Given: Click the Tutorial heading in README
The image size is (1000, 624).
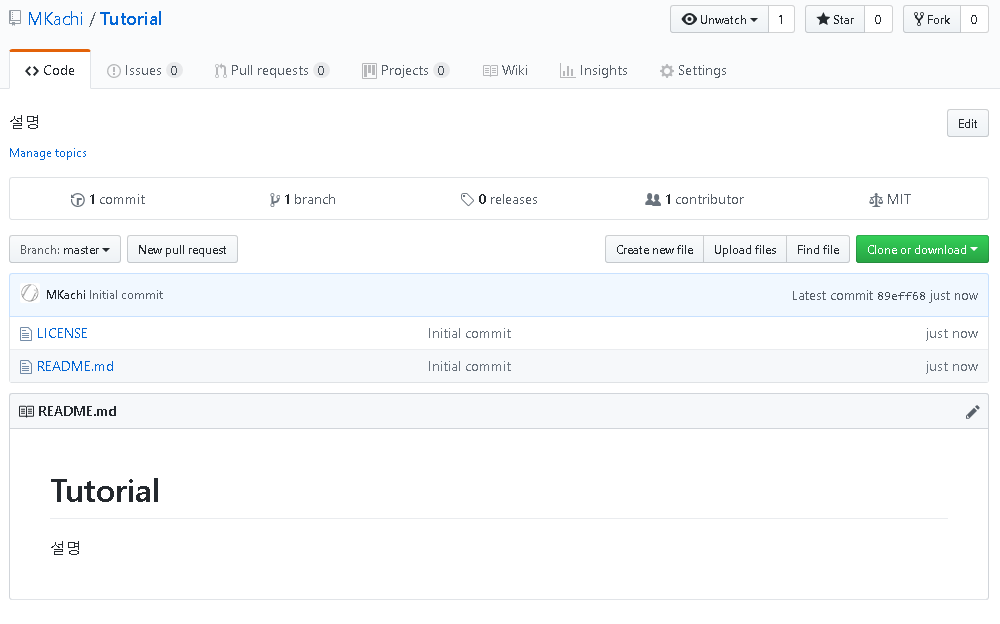Looking at the screenshot, I should point(105,491).
